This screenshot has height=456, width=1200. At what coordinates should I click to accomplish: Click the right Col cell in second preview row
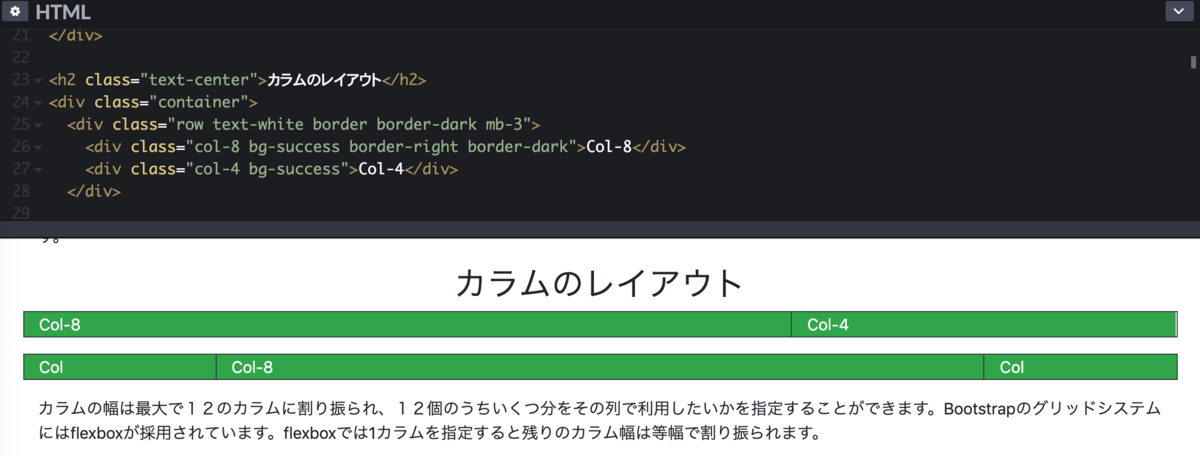[1080, 367]
